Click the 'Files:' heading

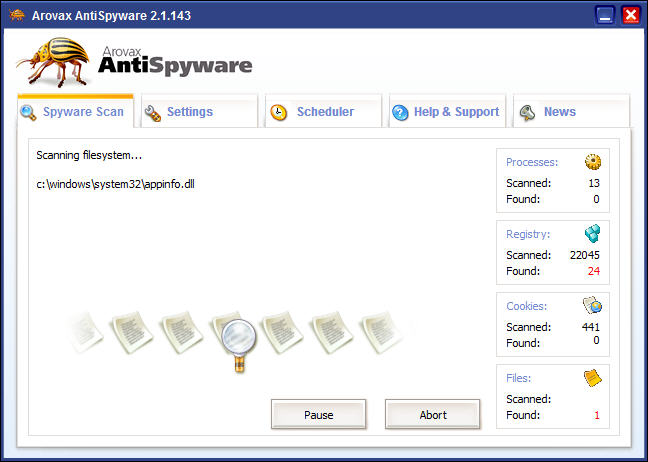(519, 378)
